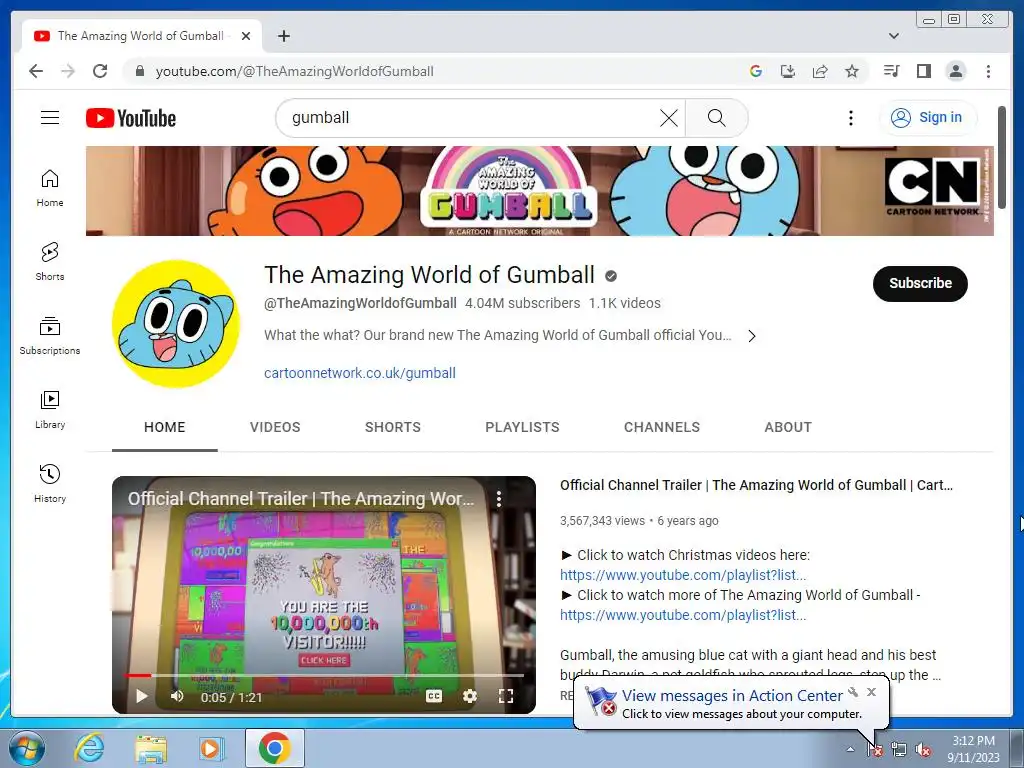Click the Chrome address bar URL
Viewport: 1024px width, 768px height.
(x=295, y=71)
